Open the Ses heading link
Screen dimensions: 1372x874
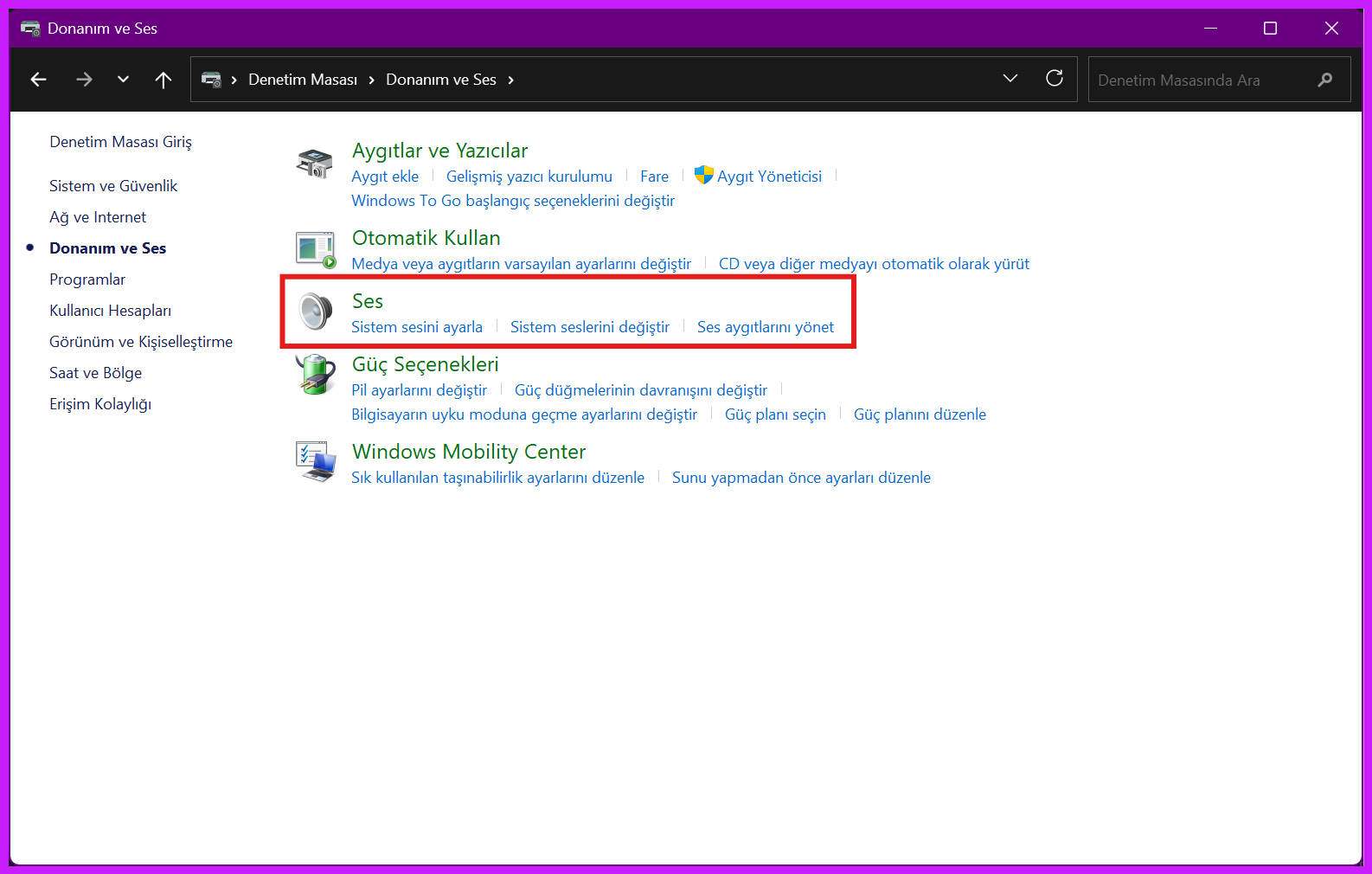[368, 301]
